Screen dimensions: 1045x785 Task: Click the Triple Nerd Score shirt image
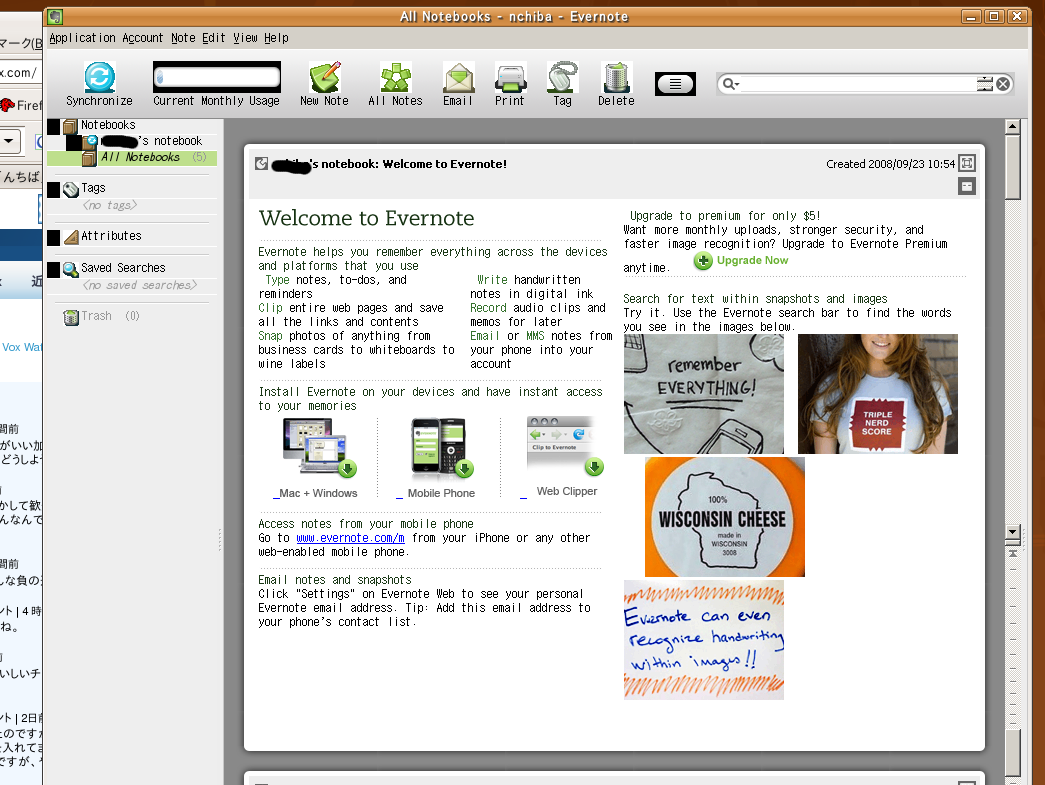[878, 394]
